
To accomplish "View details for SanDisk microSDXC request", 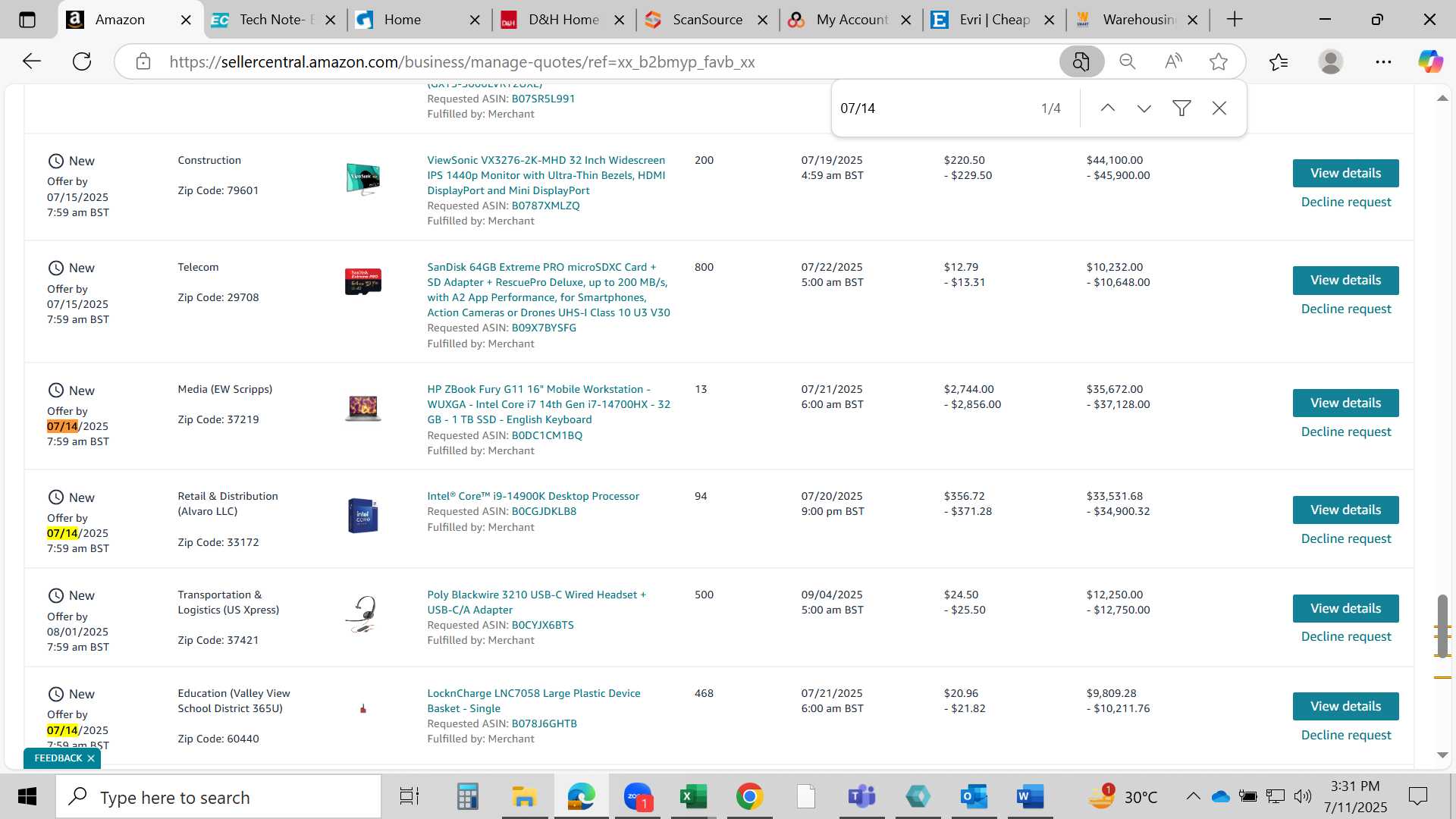I will 1345,280.
